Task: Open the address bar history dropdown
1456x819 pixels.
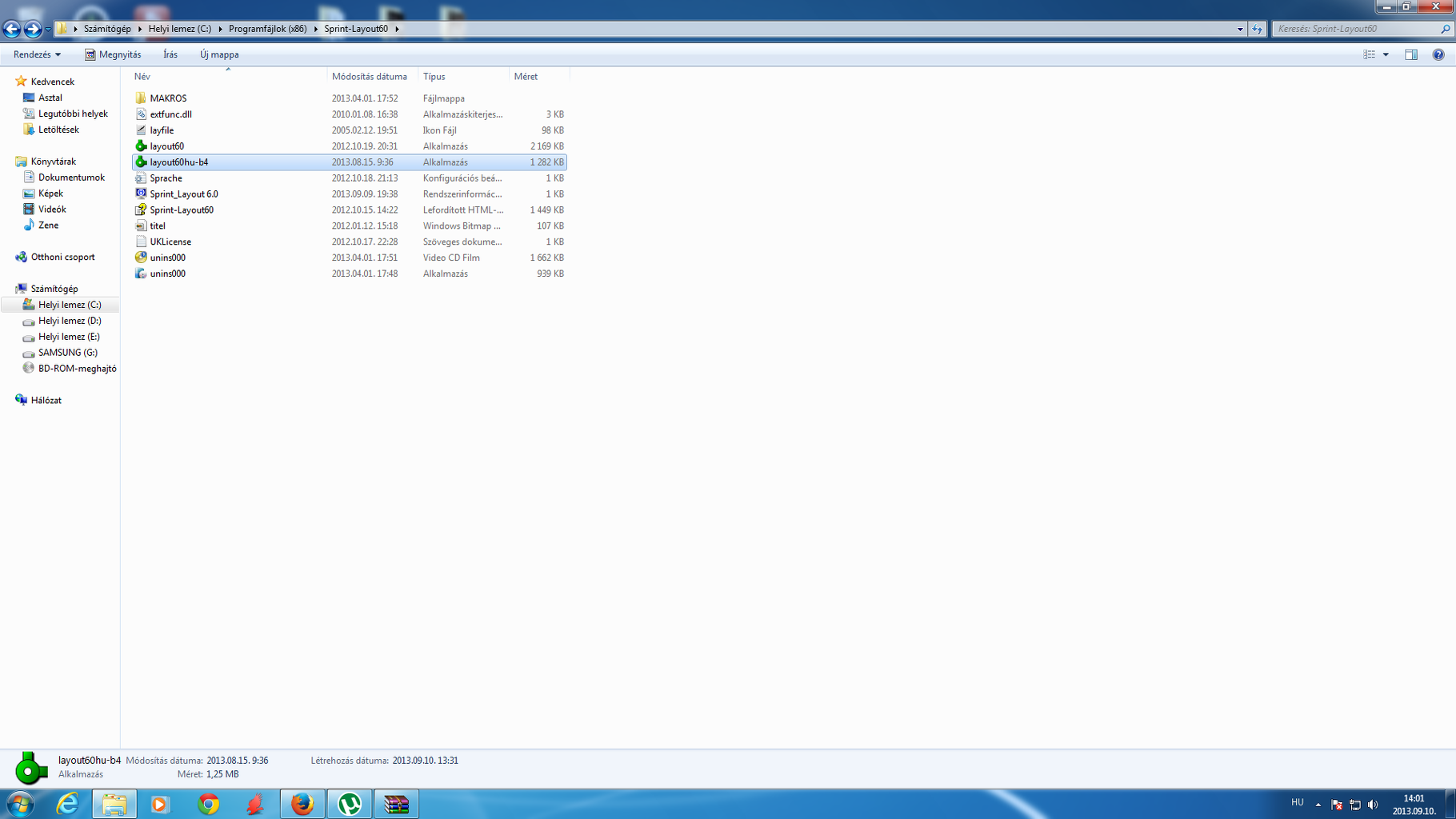Action: click(1240, 29)
